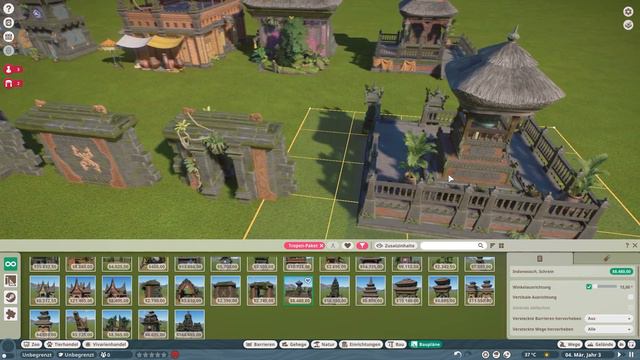Viewport: 640px width, 360px height.
Task: Toggle Zusatzinhalte visibility filter
Action: (395, 246)
